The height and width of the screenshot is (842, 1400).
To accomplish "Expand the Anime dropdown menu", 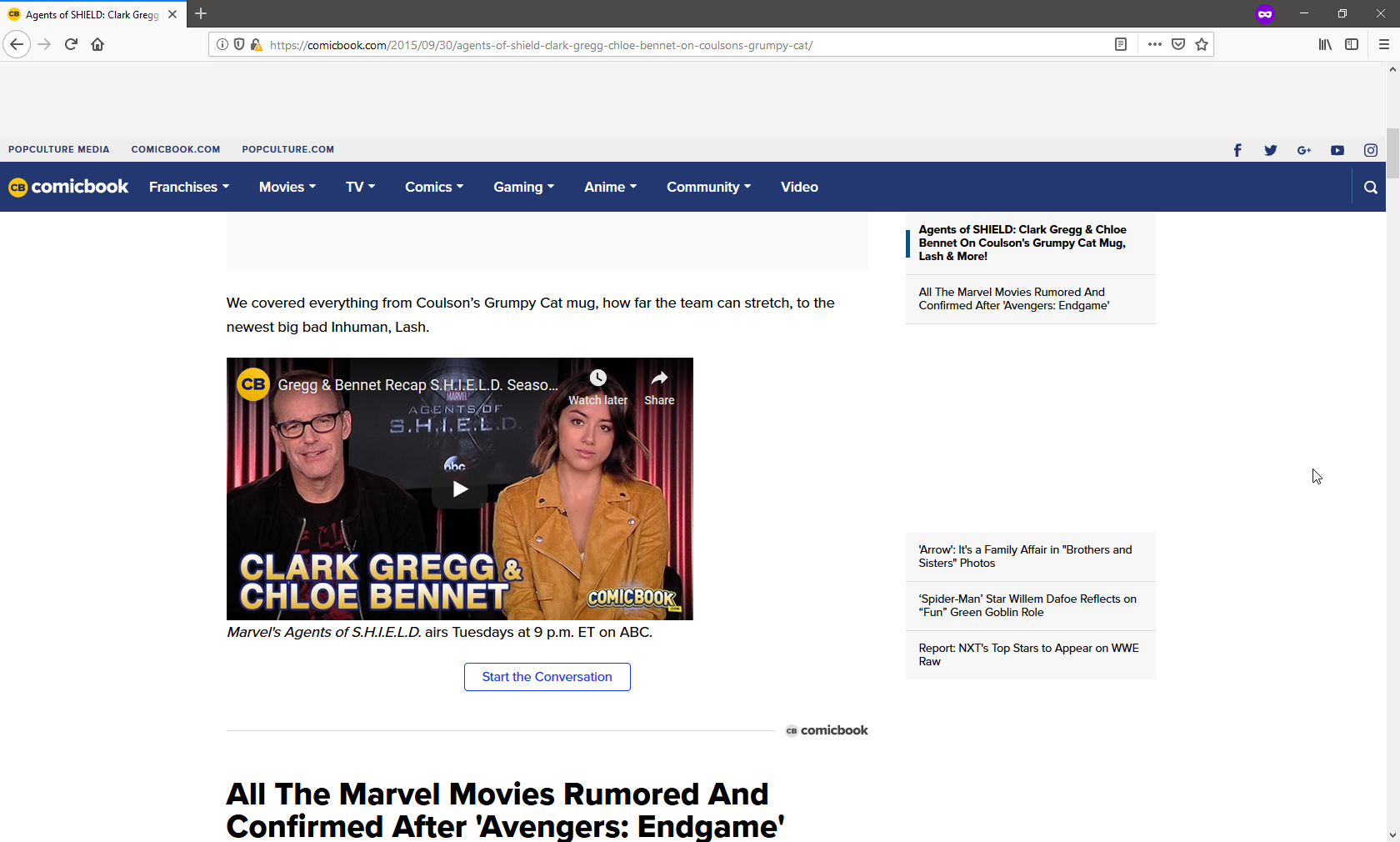I will pyautogui.click(x=610, y=187).
